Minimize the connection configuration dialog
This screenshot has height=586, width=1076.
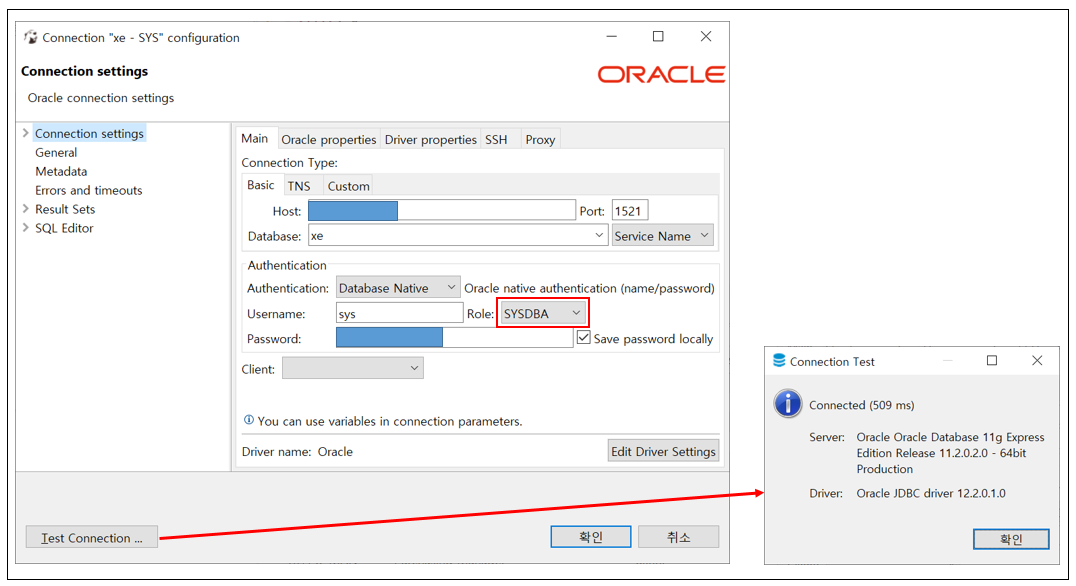[x=611, y=36]
